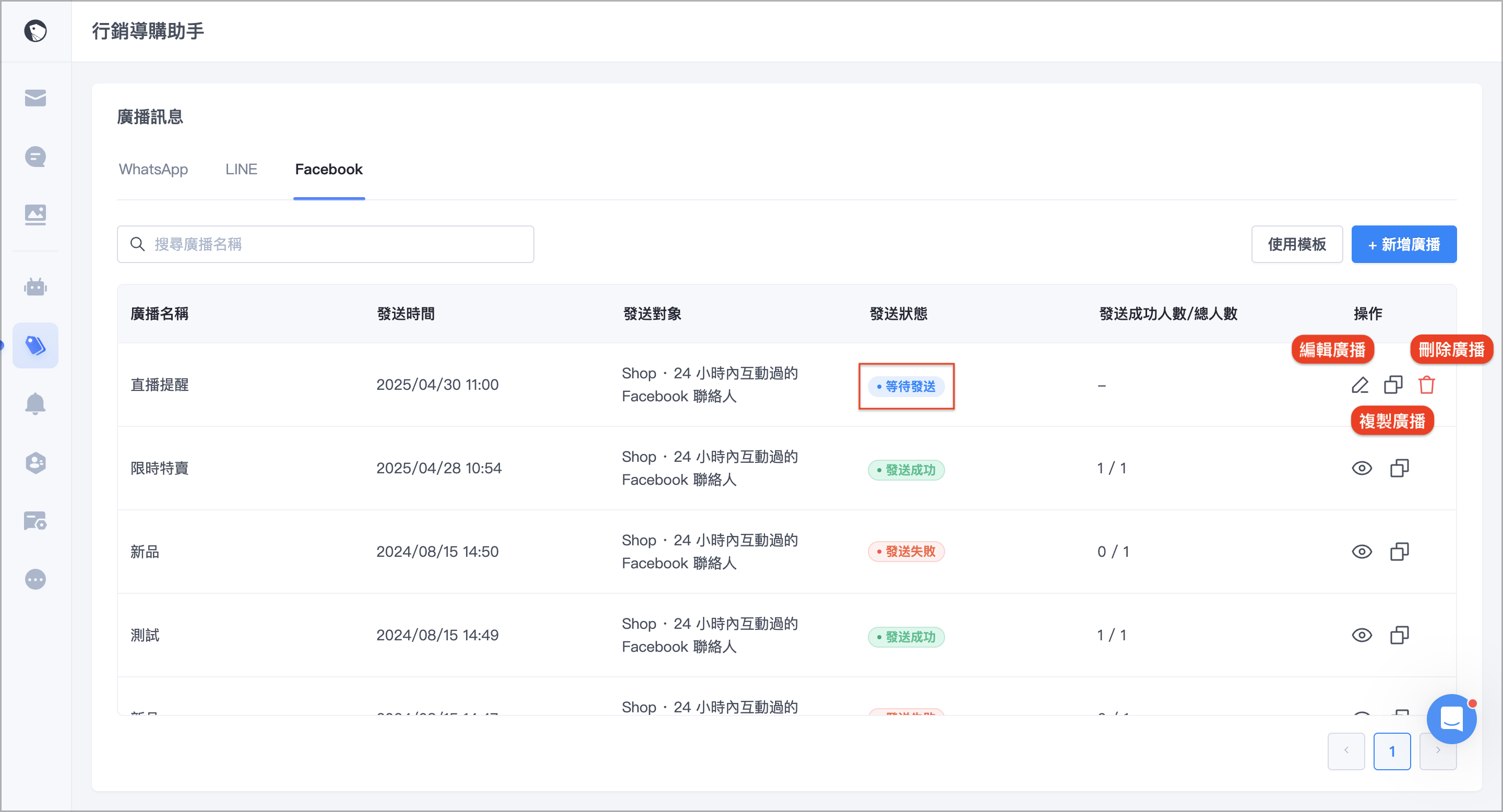View the 測試 broadcast details

coord(1362,635)
